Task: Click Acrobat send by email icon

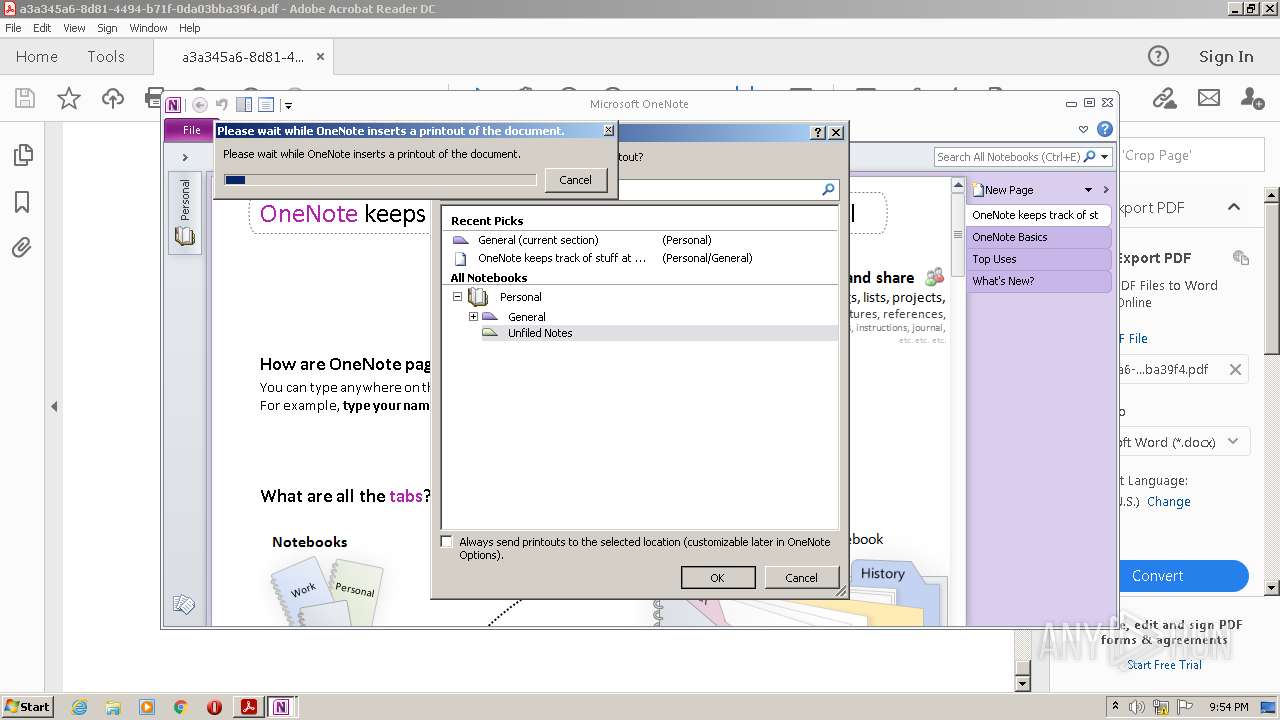Action: 1209,98
